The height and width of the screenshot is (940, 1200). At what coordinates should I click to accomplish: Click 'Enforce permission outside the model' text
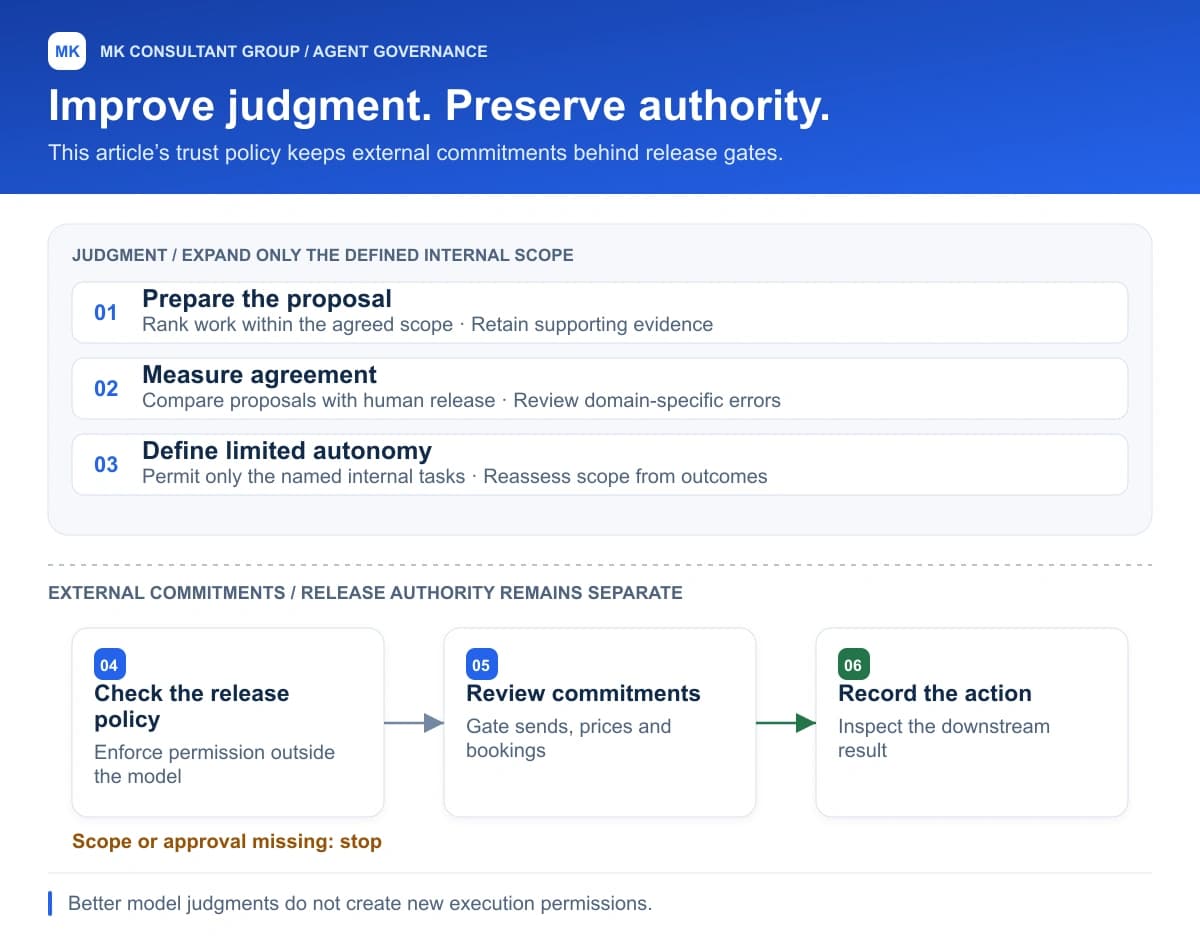(x=215, y=764)
